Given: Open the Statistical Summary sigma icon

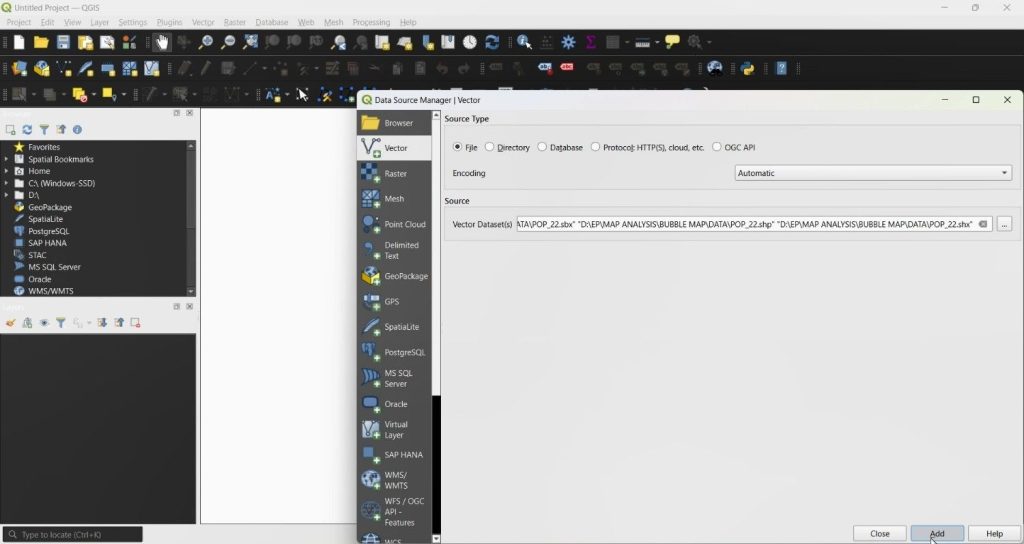Looking at the screenshot, I should click(590, 42).
